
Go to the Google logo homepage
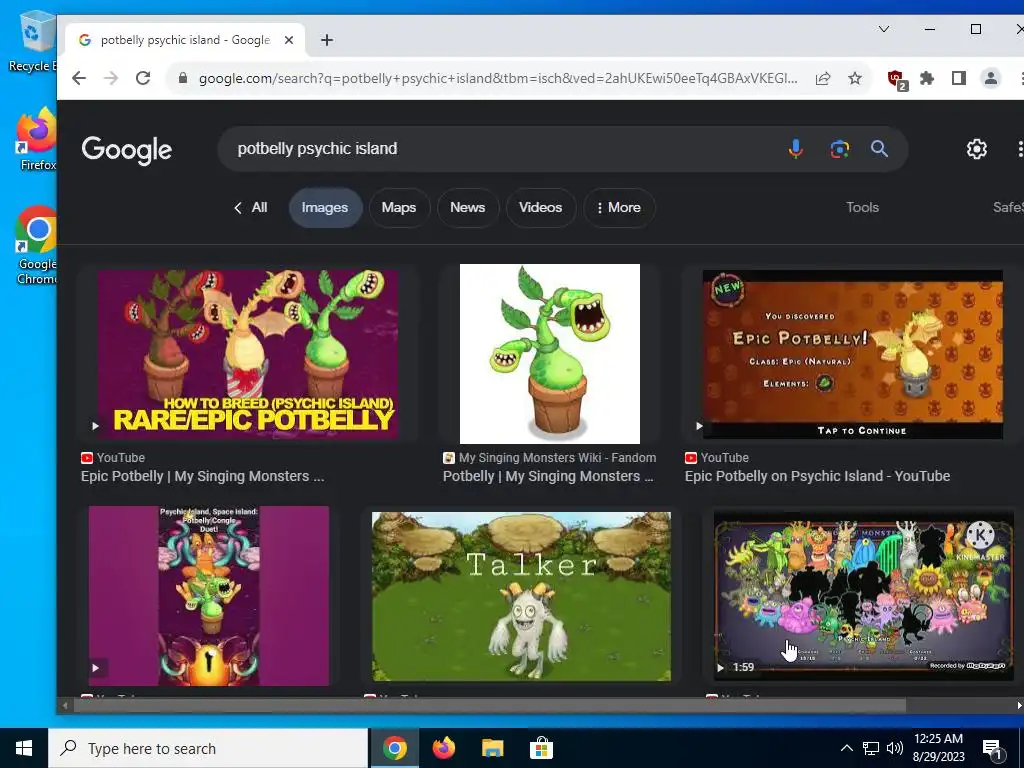coord(127,150)
